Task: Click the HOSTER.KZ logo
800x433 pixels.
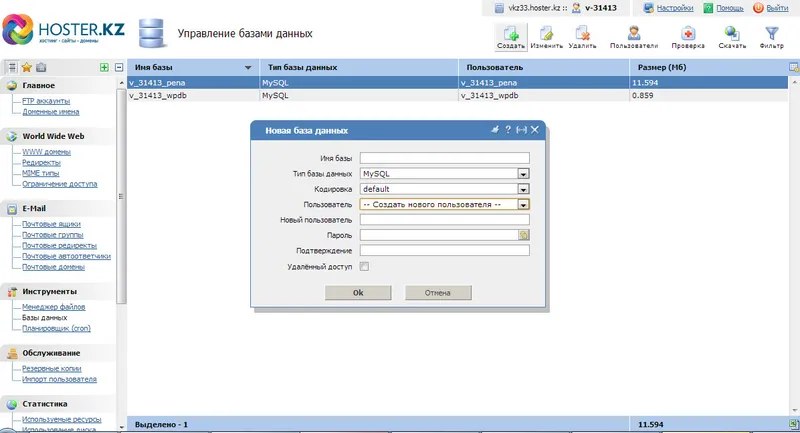Action: pos(63,30)
